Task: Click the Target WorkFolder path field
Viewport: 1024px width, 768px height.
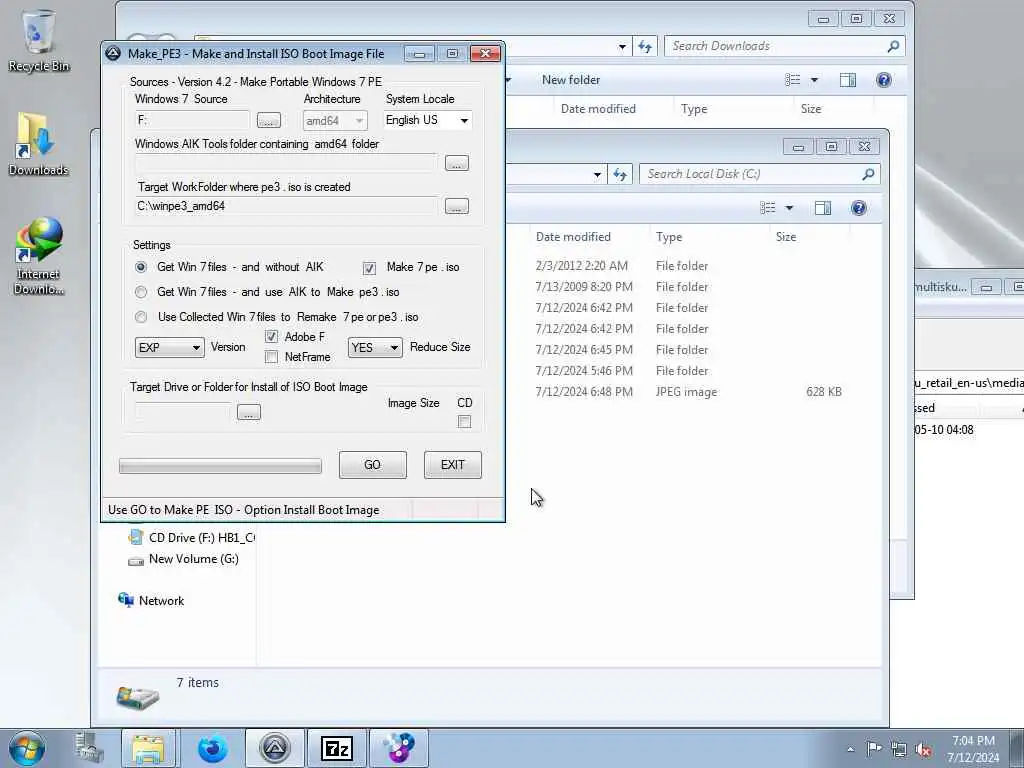Action: [285, 206]
